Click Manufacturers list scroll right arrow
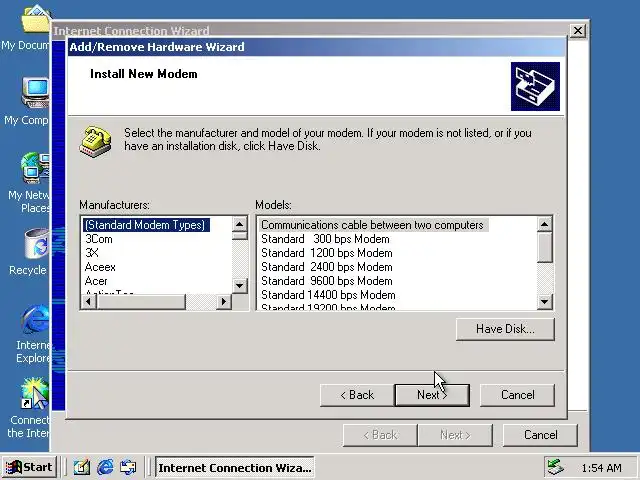The width and height of the screenshot is (640, 480). (x=224, y=302)
